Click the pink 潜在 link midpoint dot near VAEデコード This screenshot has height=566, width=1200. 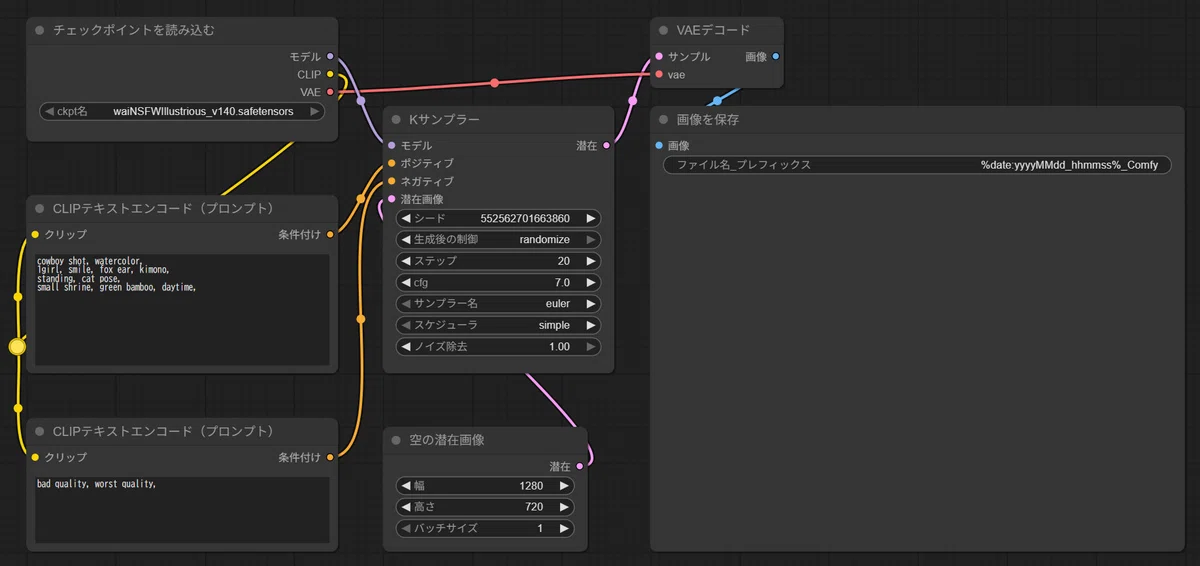point(632,101)
